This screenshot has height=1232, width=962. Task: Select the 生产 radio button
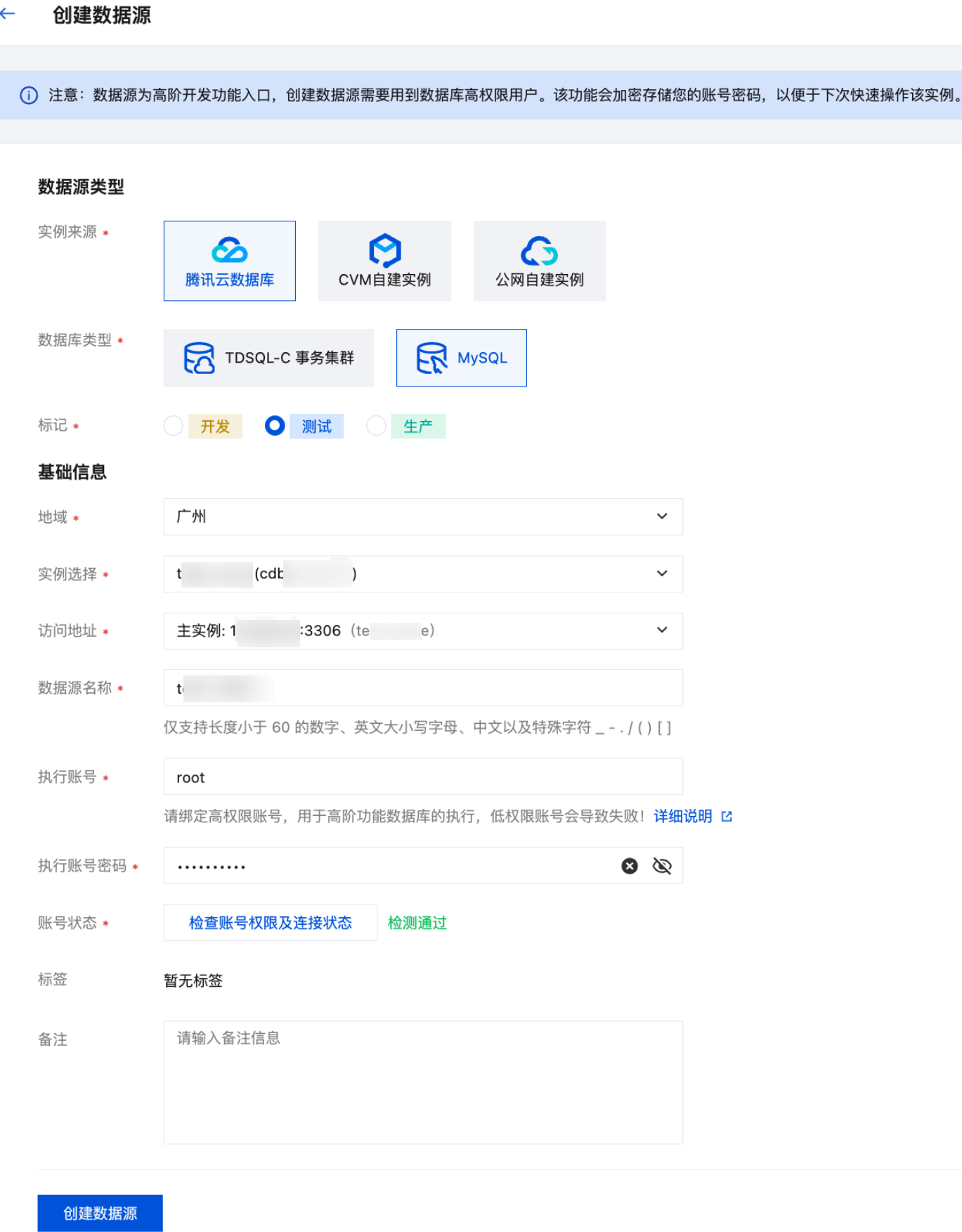click(377, 426)
